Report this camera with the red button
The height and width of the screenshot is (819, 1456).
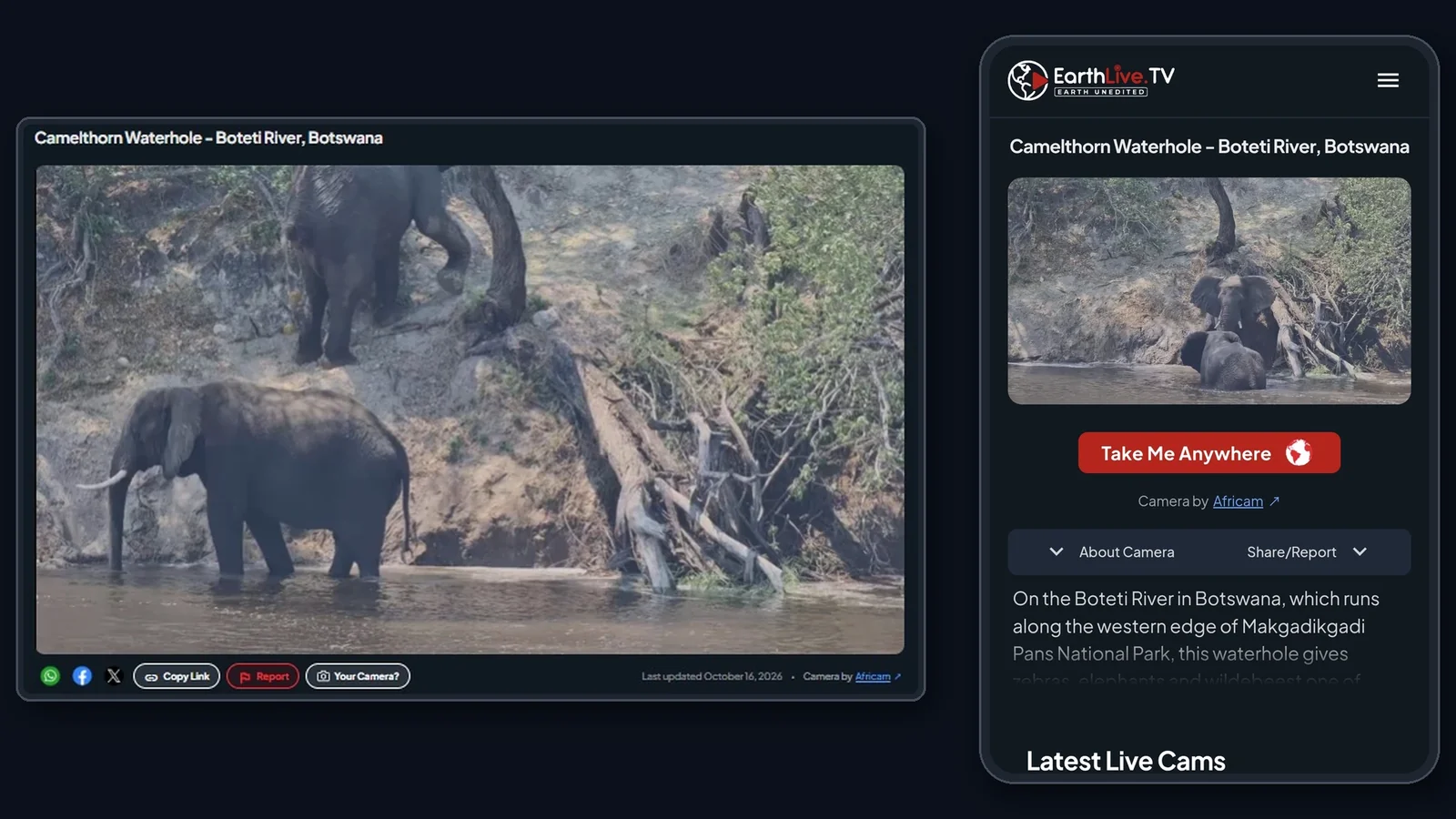coord(263,676)
